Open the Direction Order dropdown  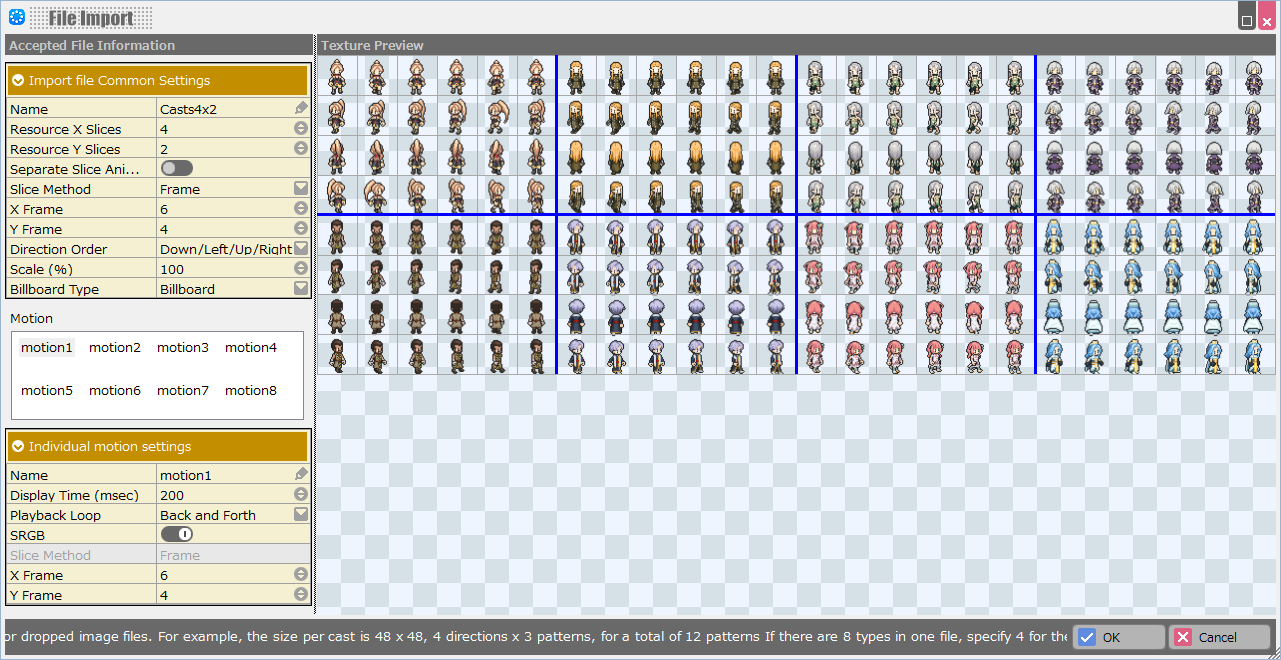click(x=301, y=248)
